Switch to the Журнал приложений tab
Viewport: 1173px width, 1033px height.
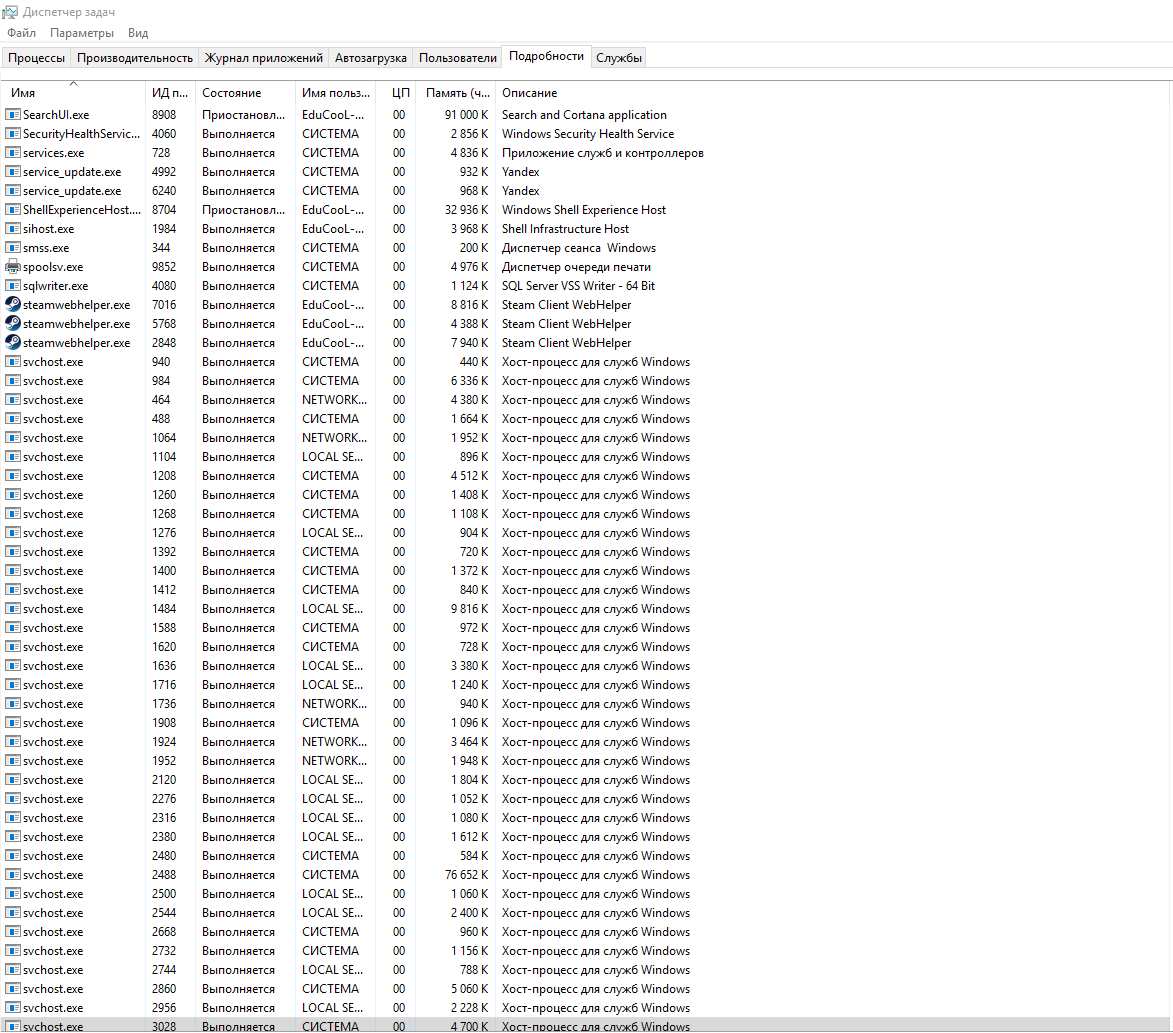click(263, 58)
